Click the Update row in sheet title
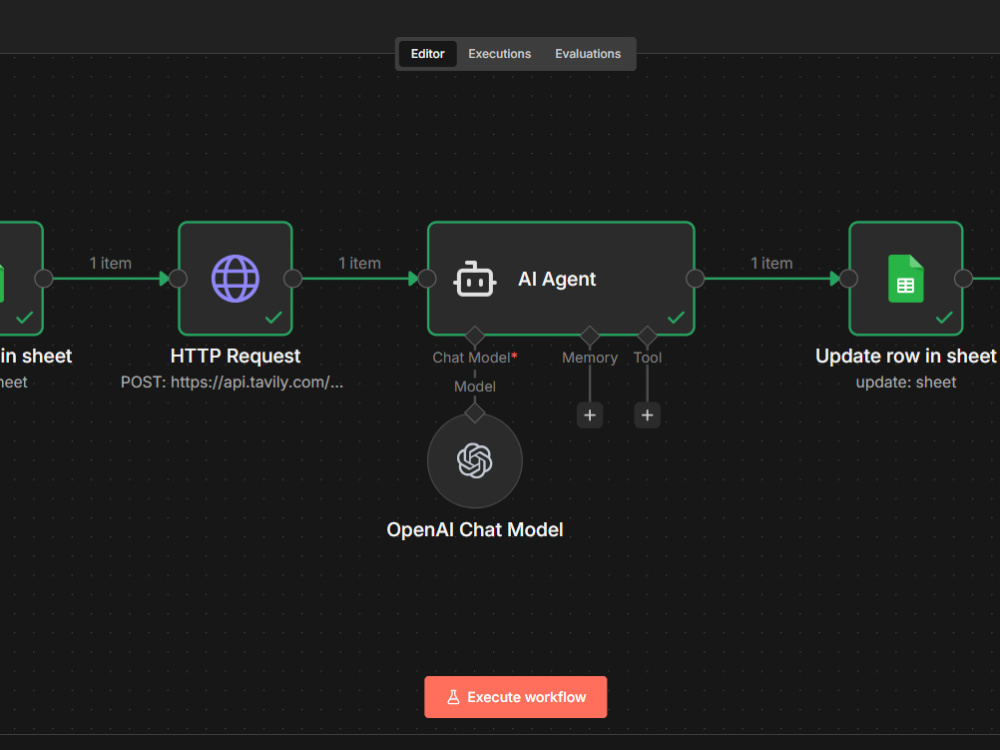The image size is (1000, 750). pos(906,356)
